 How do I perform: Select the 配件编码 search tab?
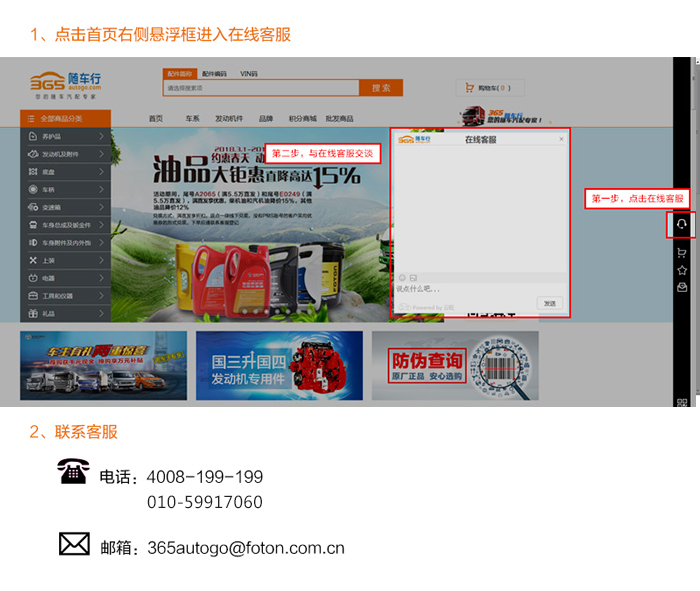(x=214, y=74)
